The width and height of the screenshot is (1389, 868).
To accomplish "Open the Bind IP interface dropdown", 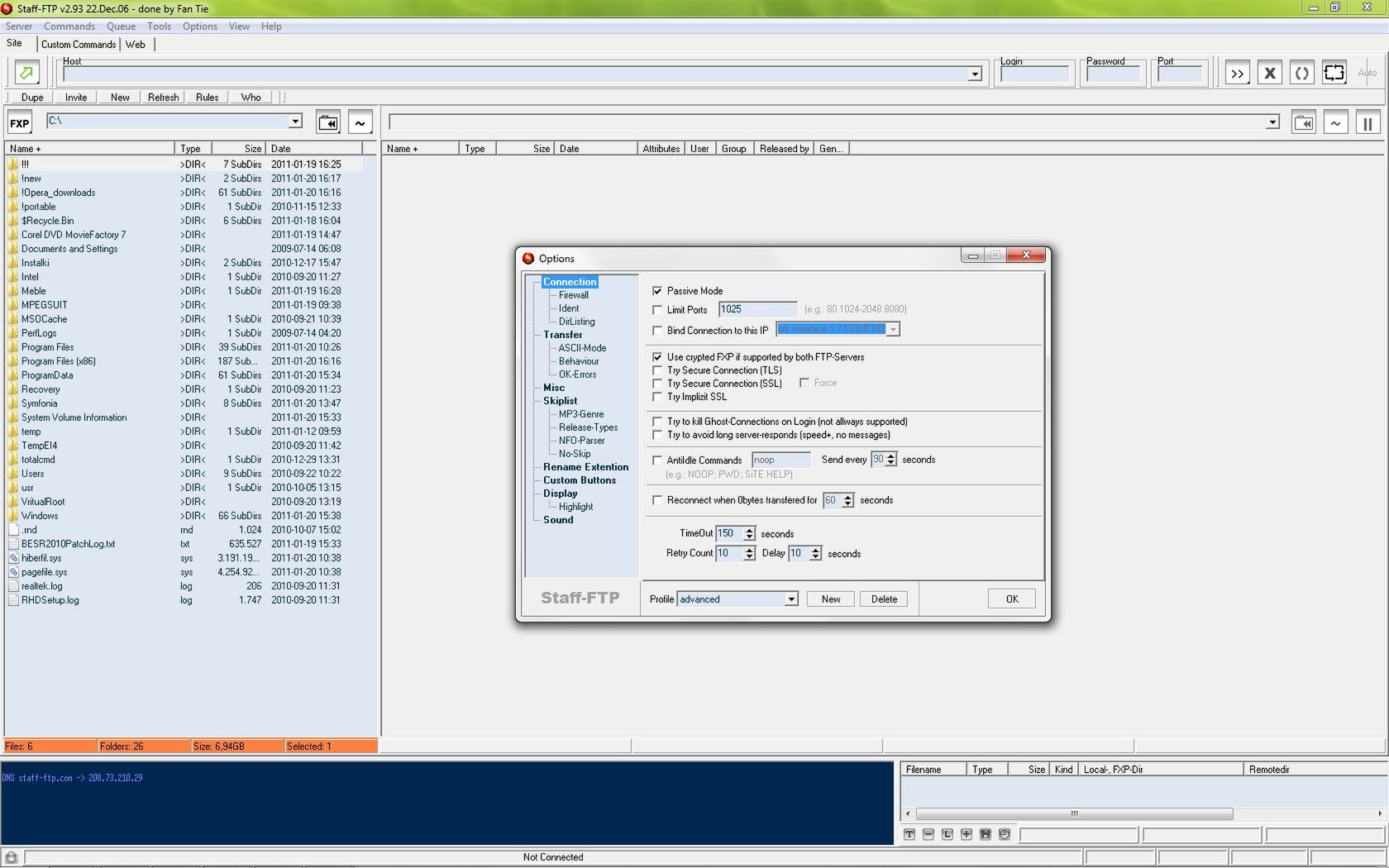I will pyautogui.click(x=893, y=330).
